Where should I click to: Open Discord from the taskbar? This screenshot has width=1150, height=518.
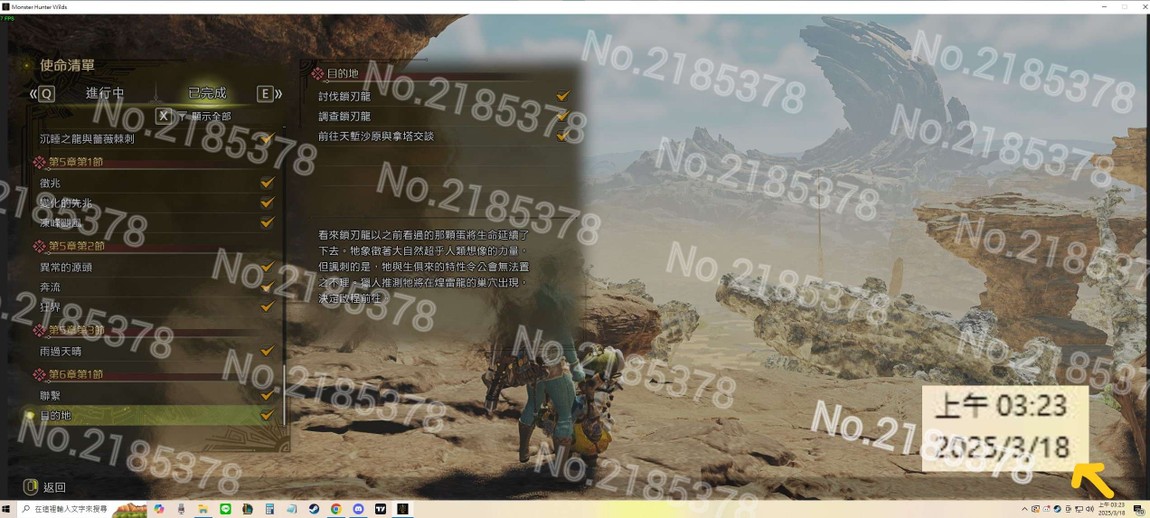(358, 508)
